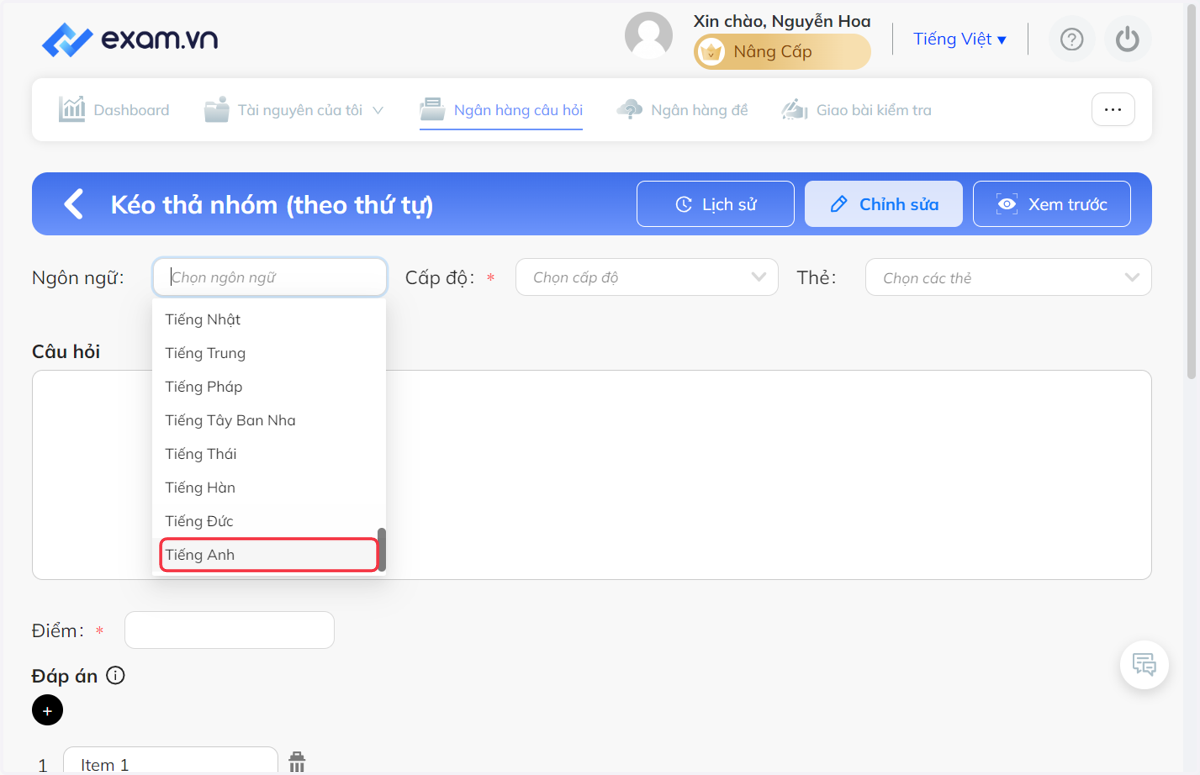Click the Chỉnh sửa edit button

point(884,204)
